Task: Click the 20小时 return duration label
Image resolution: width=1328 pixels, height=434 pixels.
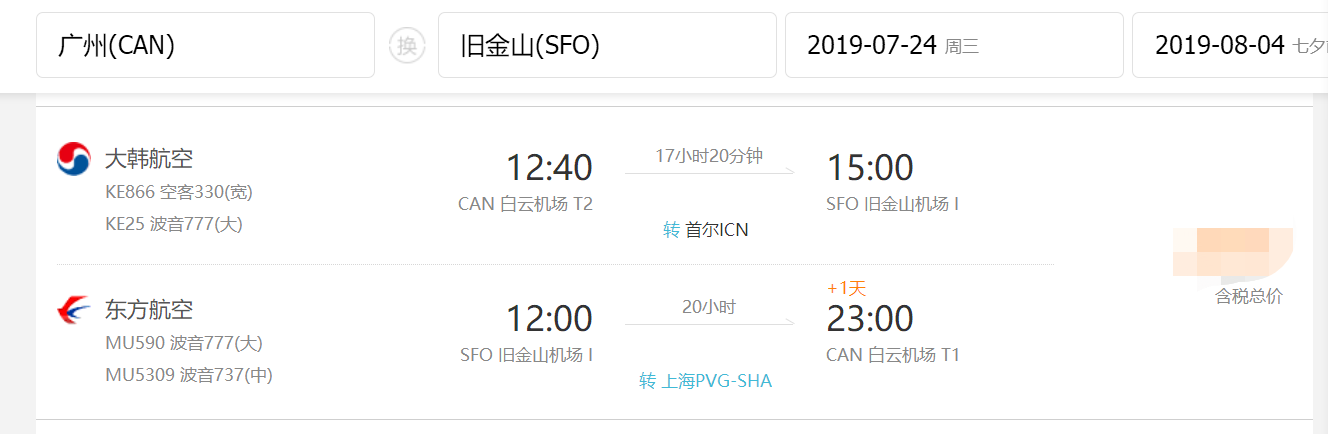Action: coord(709,307)
